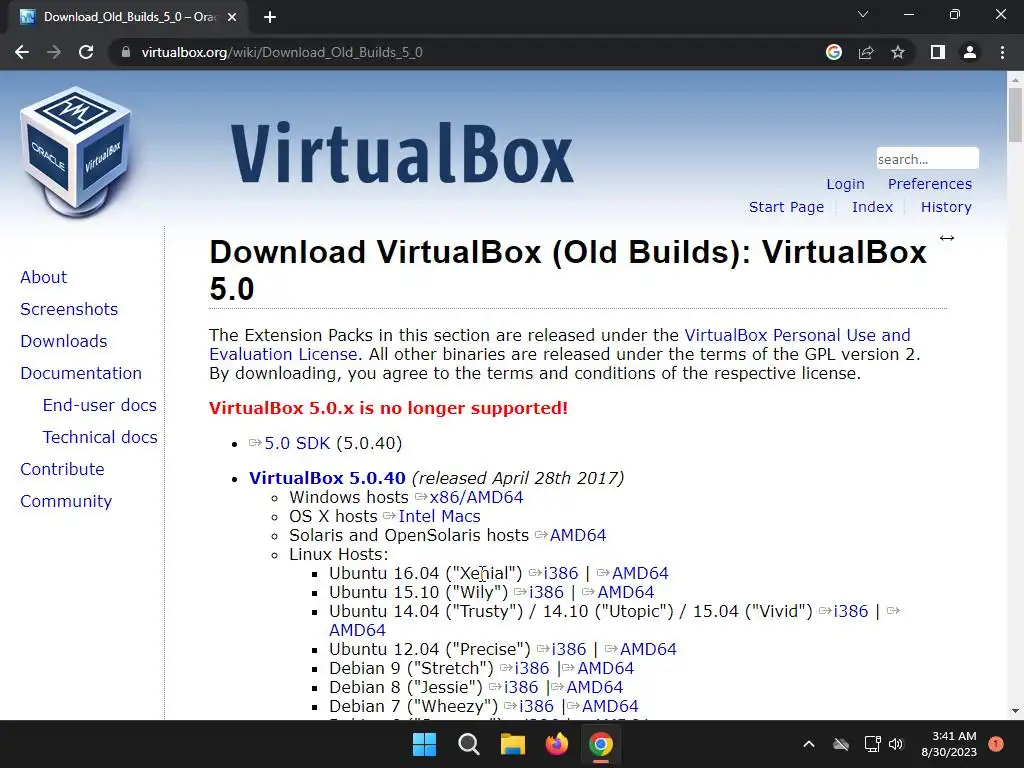Viewport: 1024px width, 768px height.
Task: Download Ubuntu 12.04 Precise i386
Action: coord(569,649)
